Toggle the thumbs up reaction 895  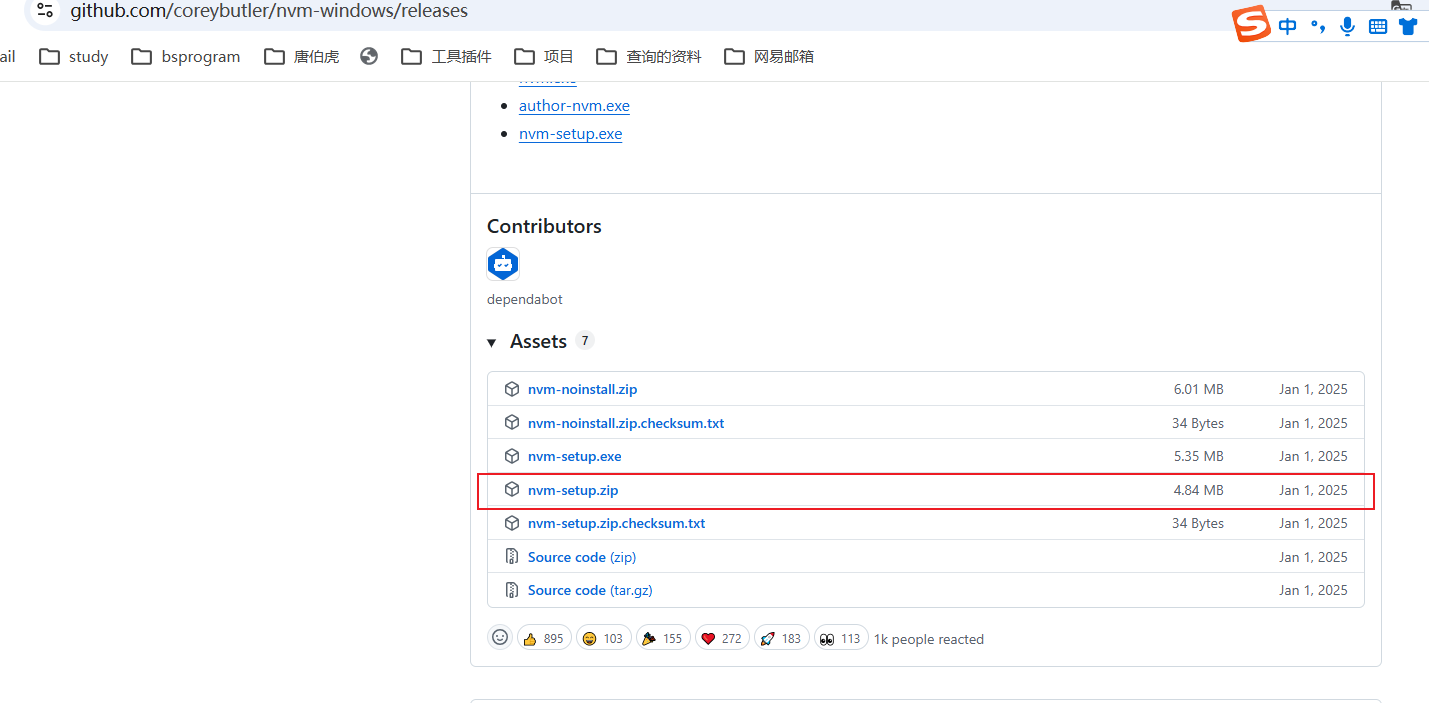(x=544, y=638)
